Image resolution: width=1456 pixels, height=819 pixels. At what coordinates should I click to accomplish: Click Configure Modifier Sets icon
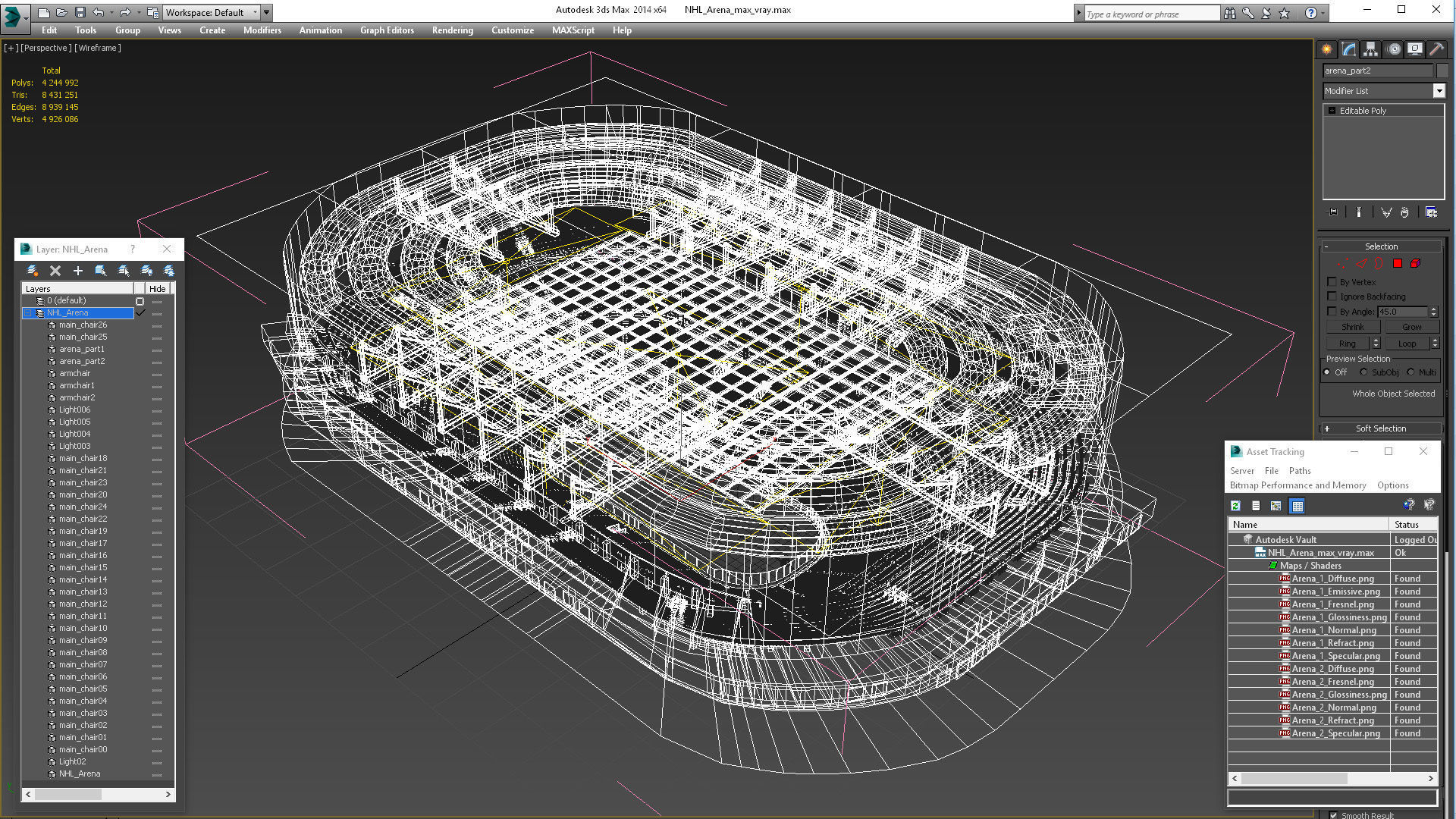point(1431,212)
